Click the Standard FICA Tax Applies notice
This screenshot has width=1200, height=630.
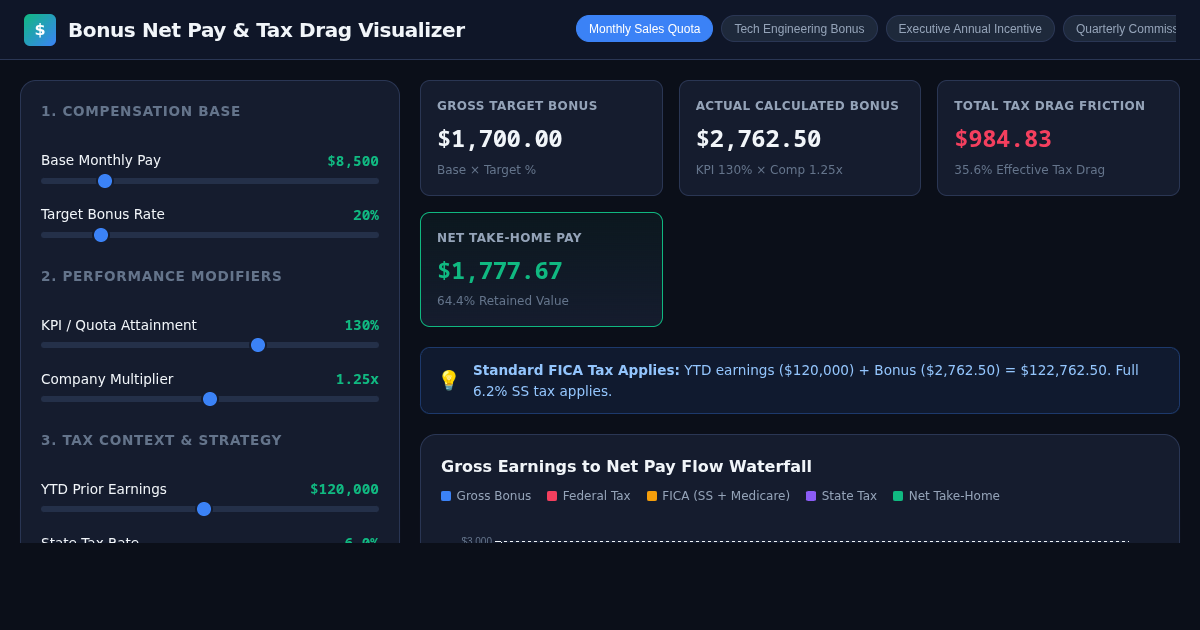800,380
